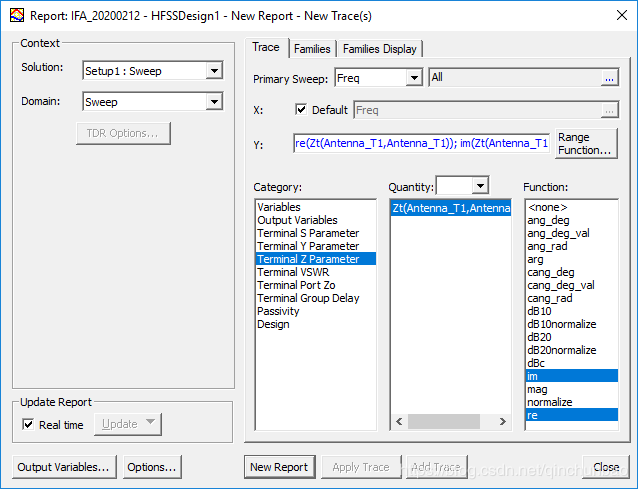Click the New Report button
Screen dimensions: 638x489
click(280, 467)
